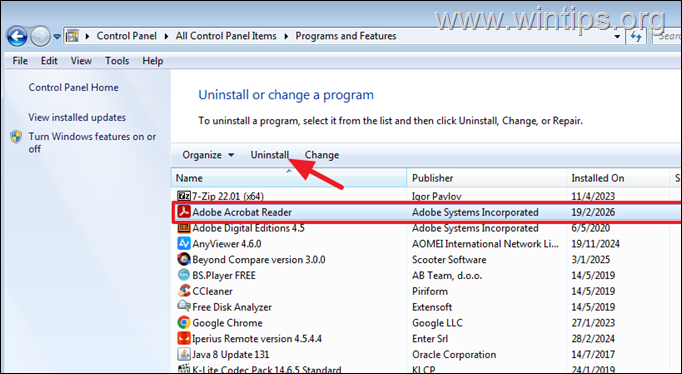
Task: Select AnyViewer 4.6.0 entry
Action: [x=227, y=244]
